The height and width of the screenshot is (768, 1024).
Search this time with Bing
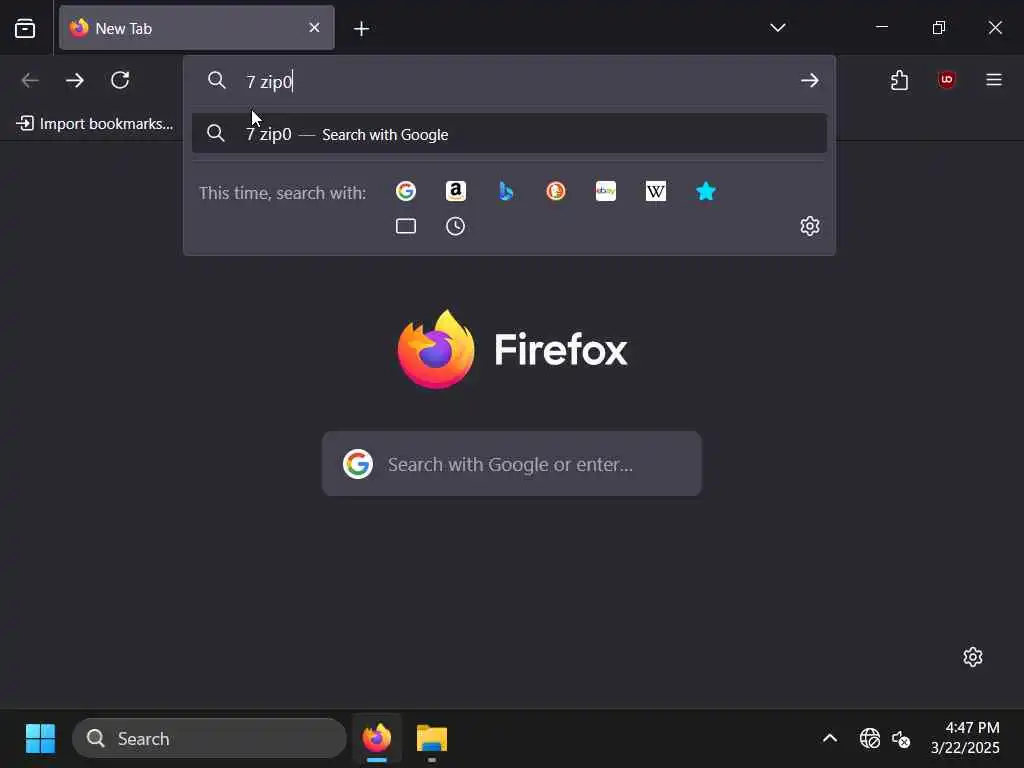pos(505,191)
